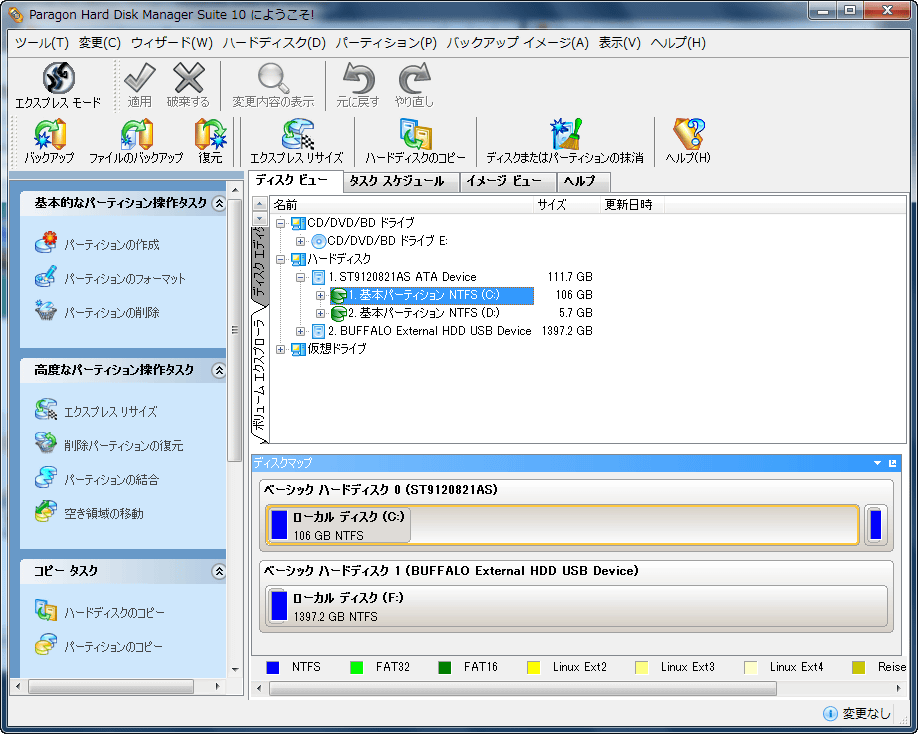
Task: Collapse the CD/DVD/BD ドライブ tree node
Action: point(280,223)
